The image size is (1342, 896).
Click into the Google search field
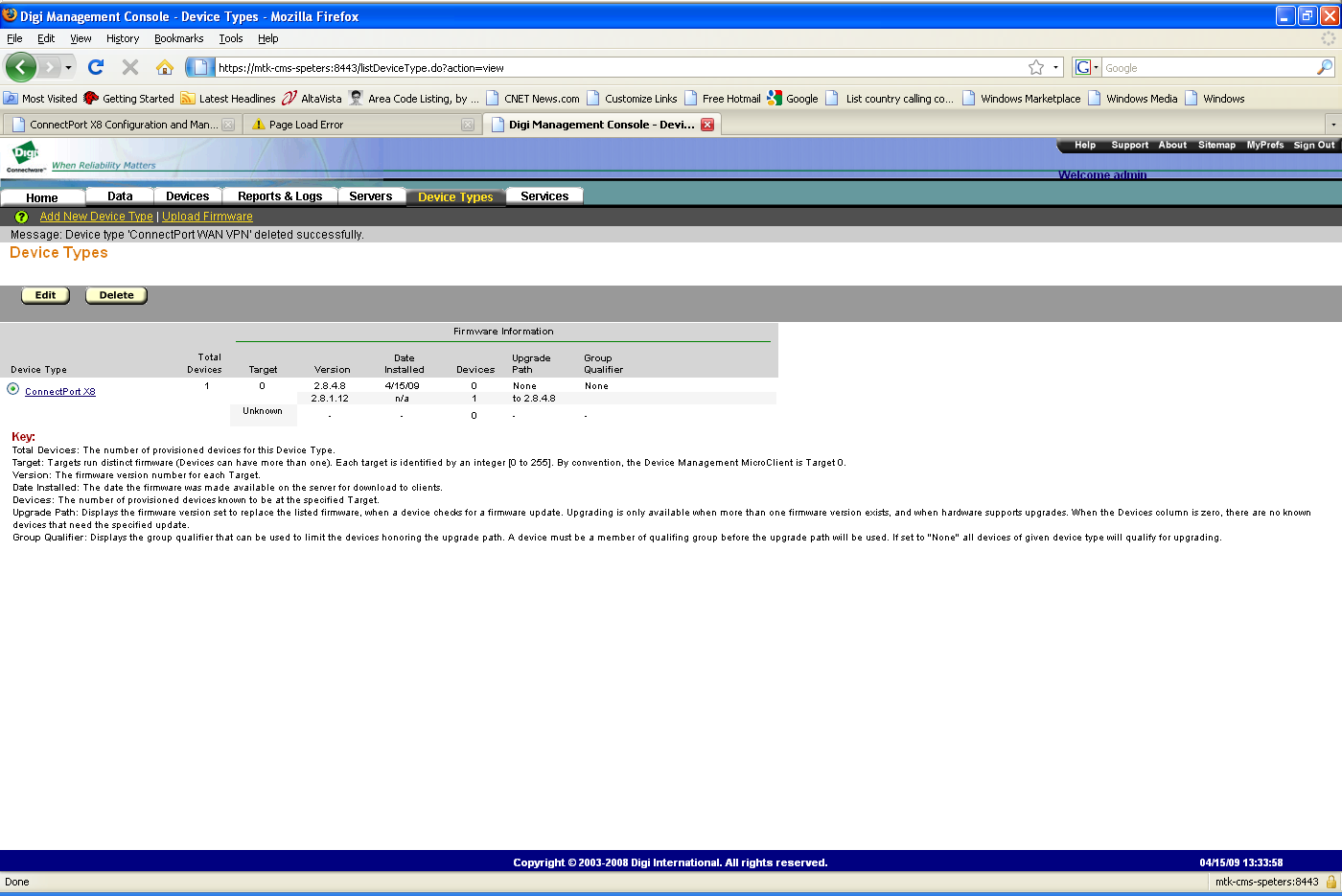(x=1208, y=68)
